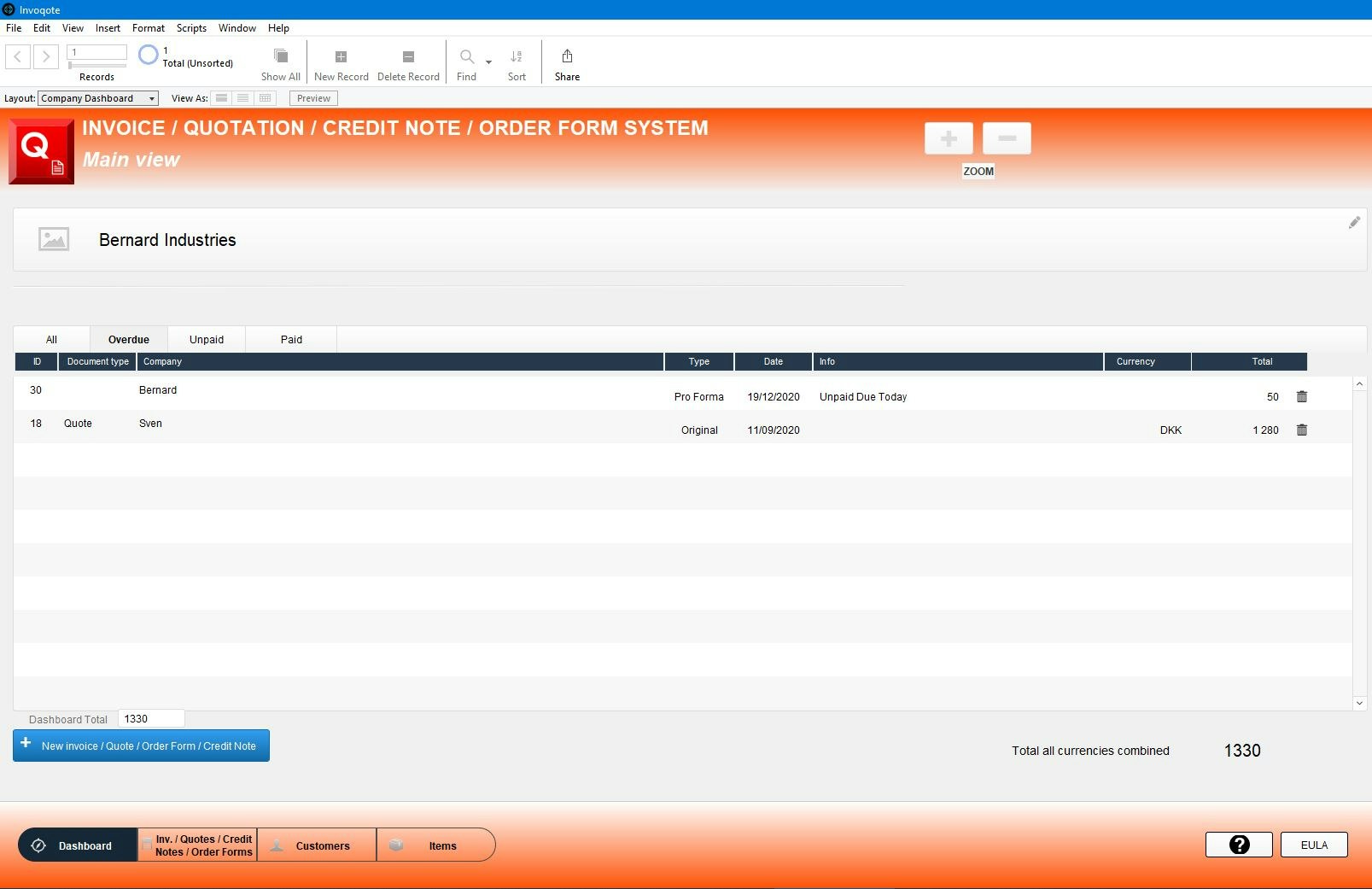Click New invoice / Quote / Order Form button
Viewport: 1372px width, 889px height.
pyautogui.click(x=141, y=746)
